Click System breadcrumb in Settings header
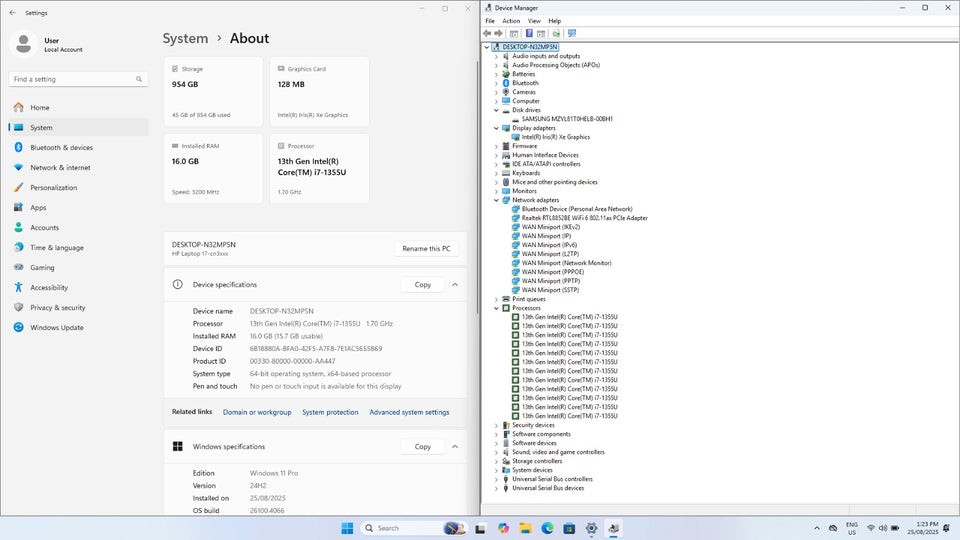Screen dimensions: 960x540 pos(186,38)
